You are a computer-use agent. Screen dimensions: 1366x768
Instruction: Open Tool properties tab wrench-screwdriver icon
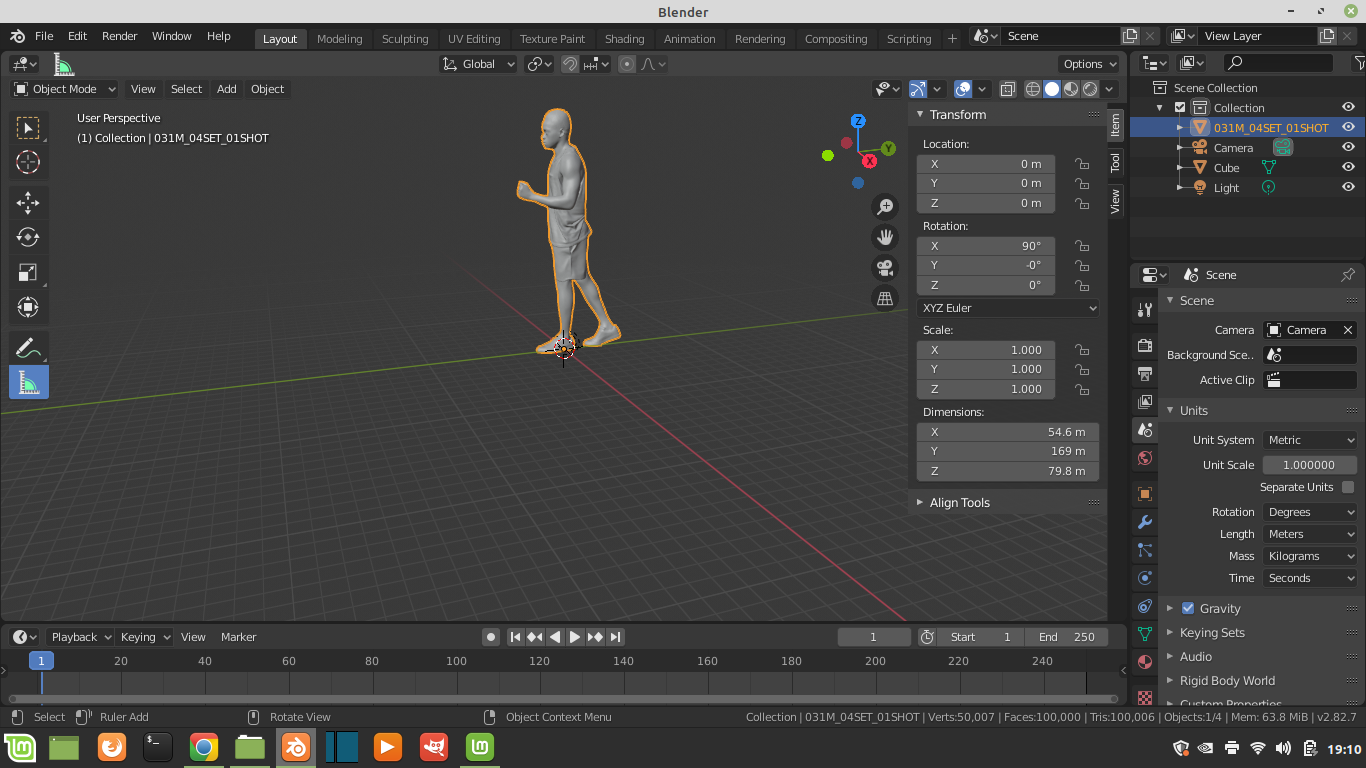(1145, 310)
